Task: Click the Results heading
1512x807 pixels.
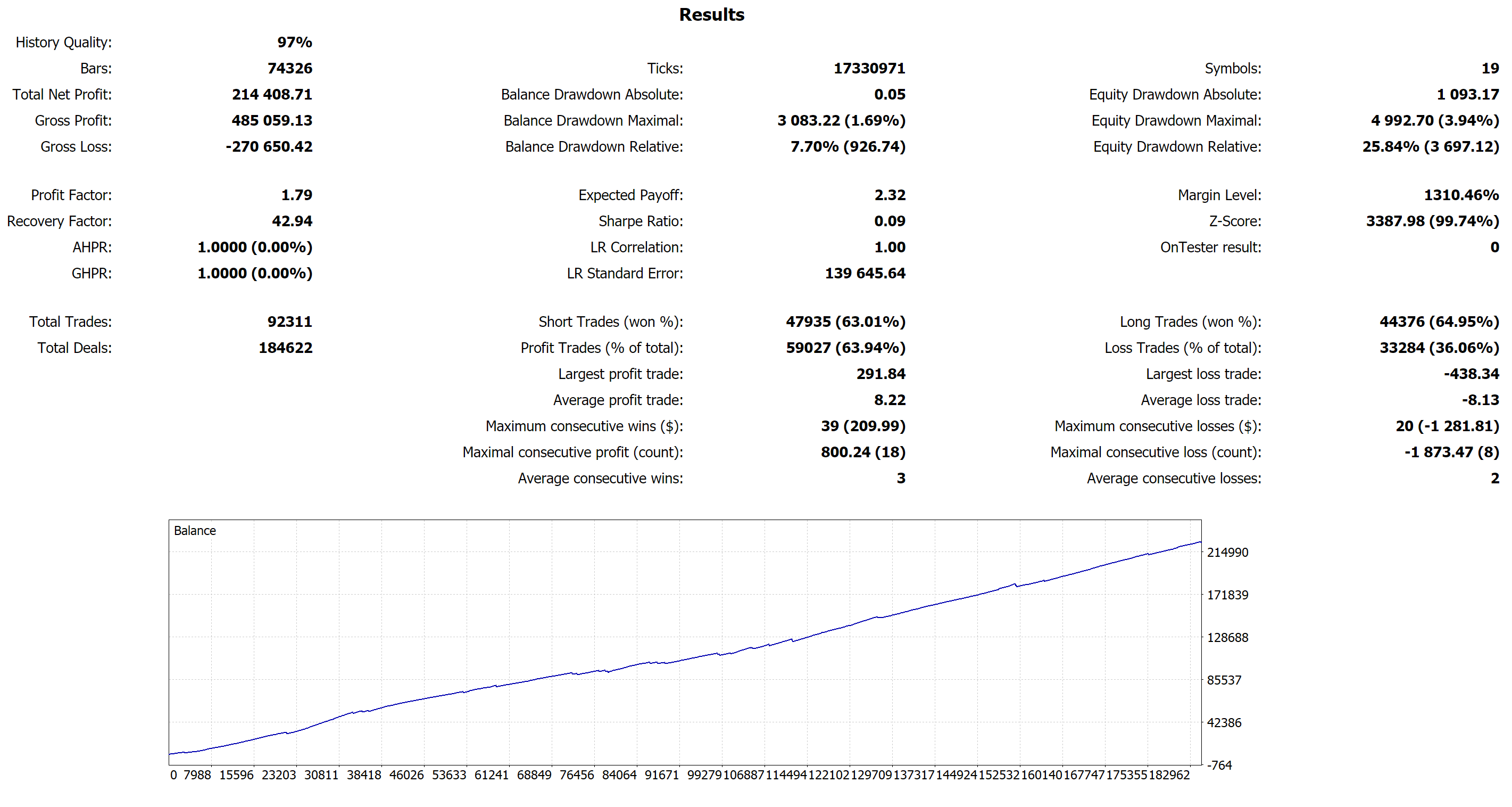Action: [x=711, y=15]
